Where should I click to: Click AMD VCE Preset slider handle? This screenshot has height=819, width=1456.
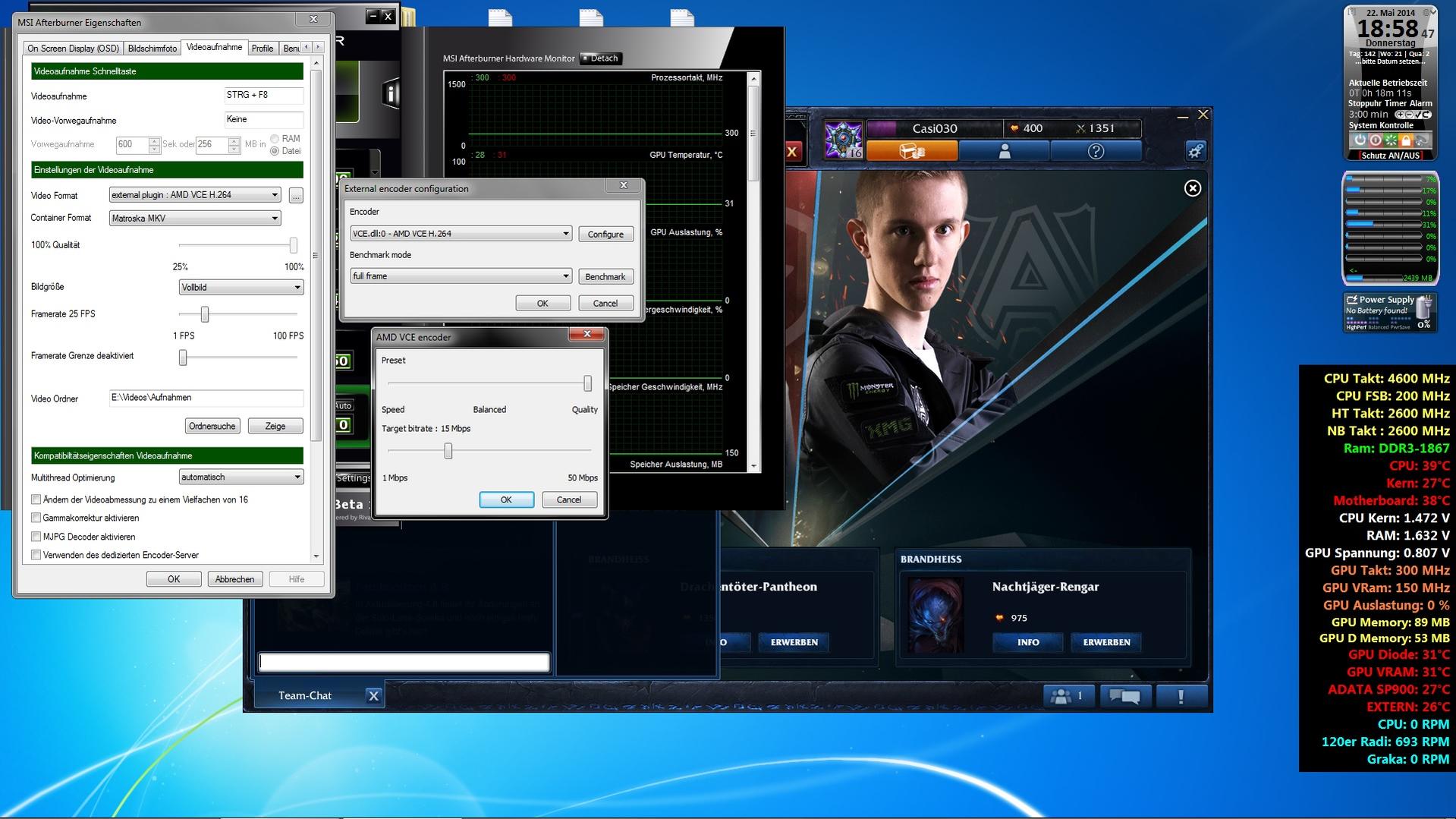tap(587, 384)
